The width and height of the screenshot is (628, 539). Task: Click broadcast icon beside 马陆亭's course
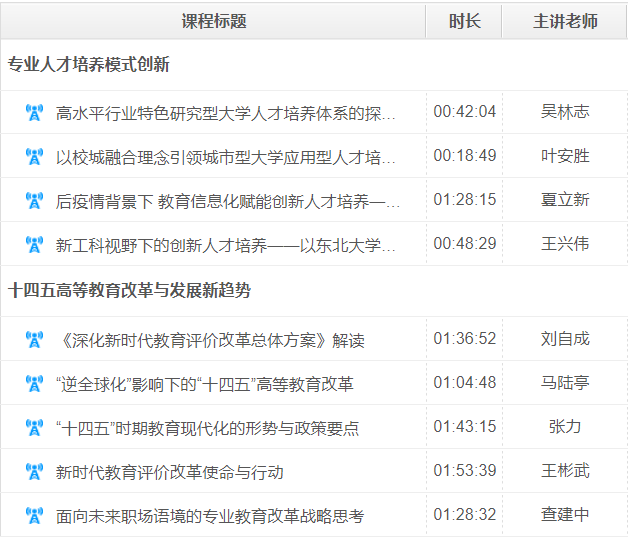click(x=34, y=384)
